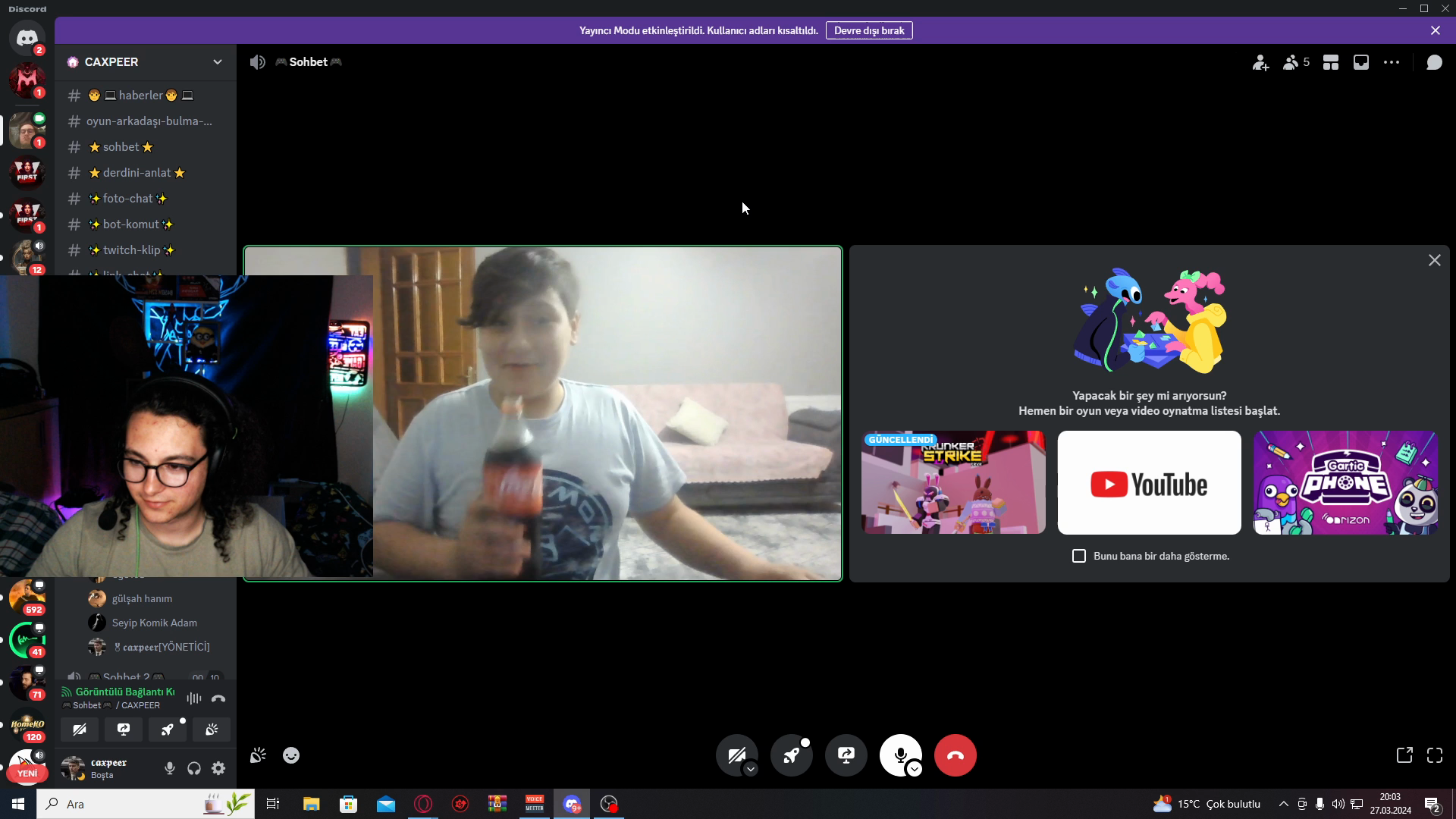Open Discord direct messages home icon
Viewport: 1456px width, 819px height.
click(27, 38)
